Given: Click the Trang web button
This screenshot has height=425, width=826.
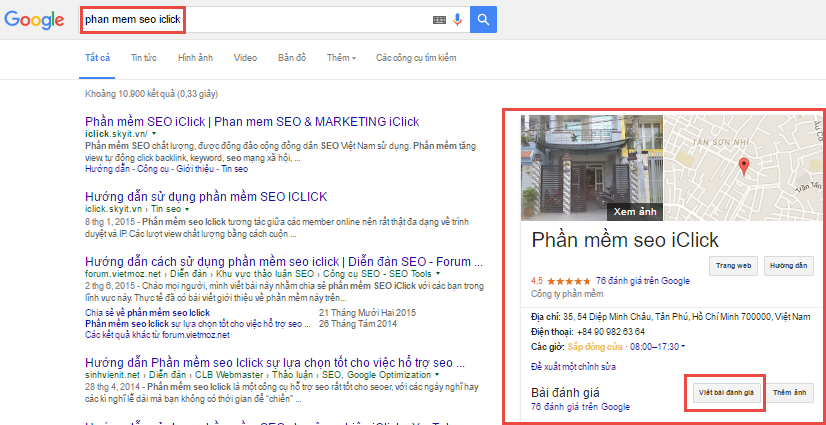Looking at the screenshot, I should pos(733,266).
